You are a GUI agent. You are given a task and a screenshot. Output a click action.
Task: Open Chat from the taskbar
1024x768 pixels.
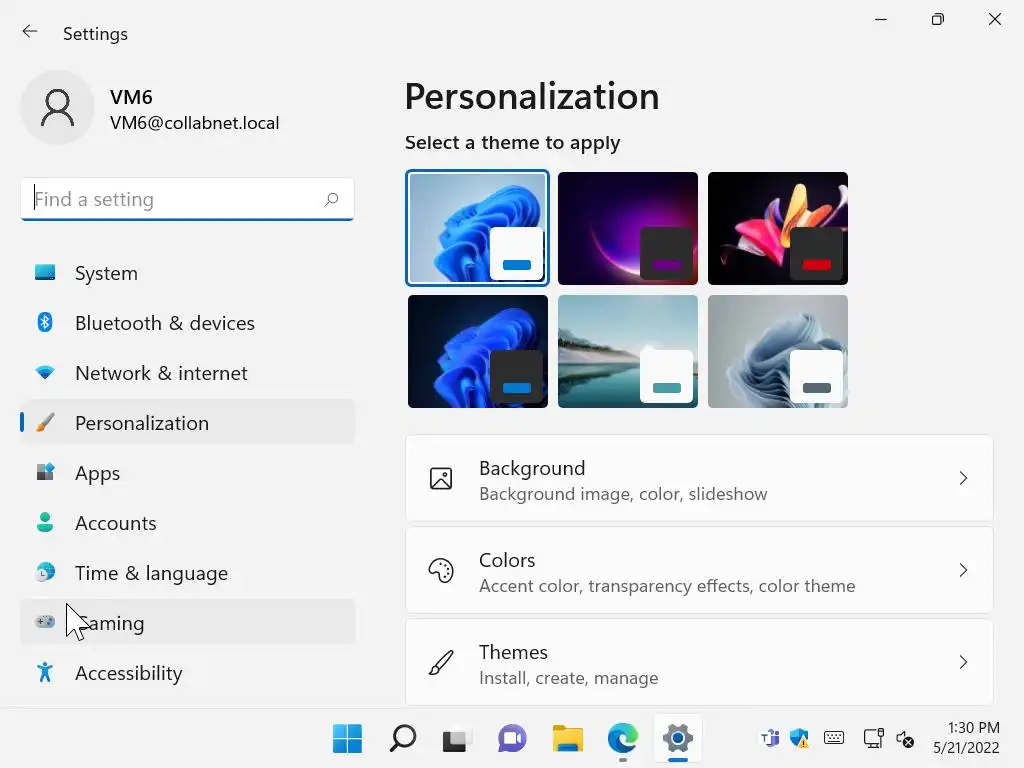pos(512,739)
